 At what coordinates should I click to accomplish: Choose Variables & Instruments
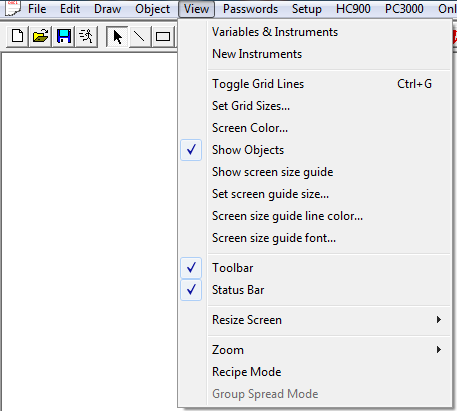coord(315,32)
